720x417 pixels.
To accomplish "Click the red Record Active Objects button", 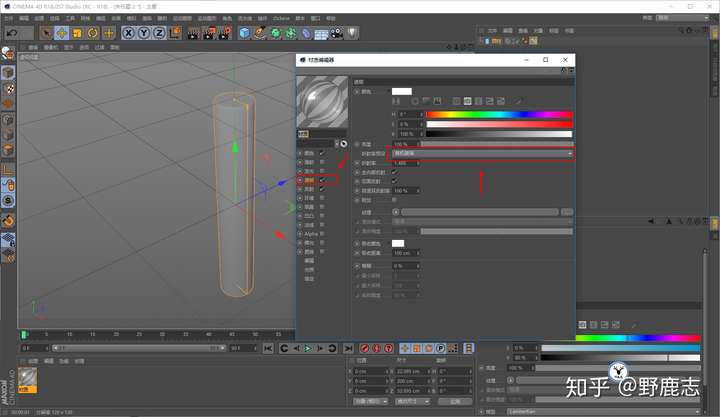I will tap(365, 349).
